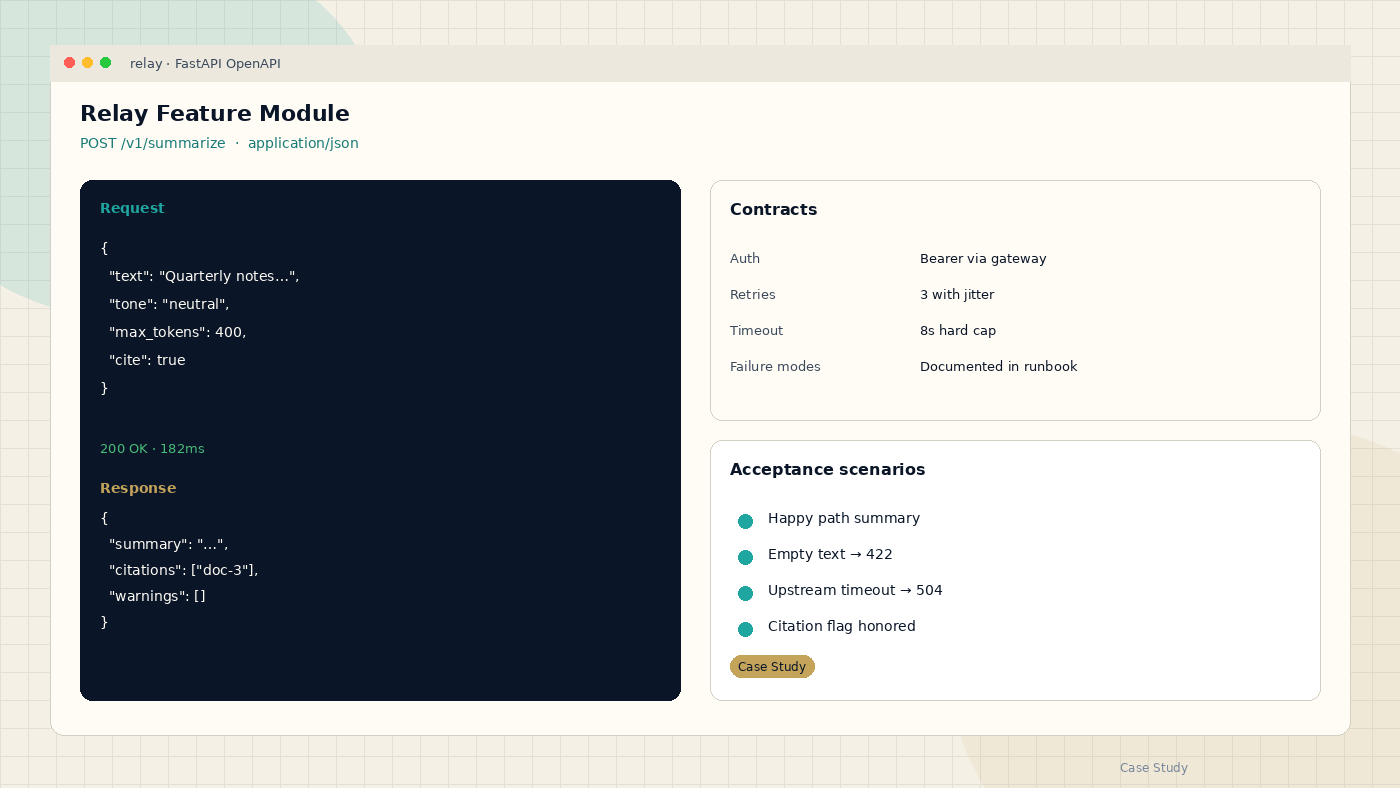Screen dimensions: 1400x788
Task: Click the Upstream timeout → 504 scenario
Action: [x=855, y=590]
